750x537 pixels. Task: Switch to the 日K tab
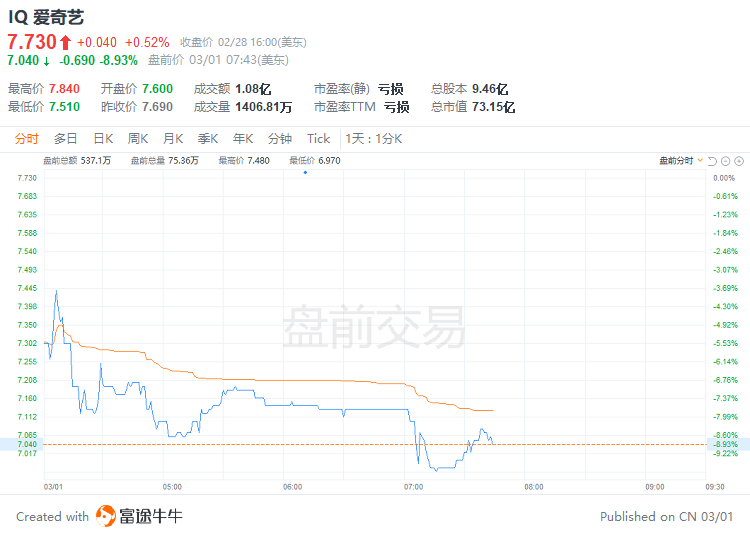(x=103, y=139)
